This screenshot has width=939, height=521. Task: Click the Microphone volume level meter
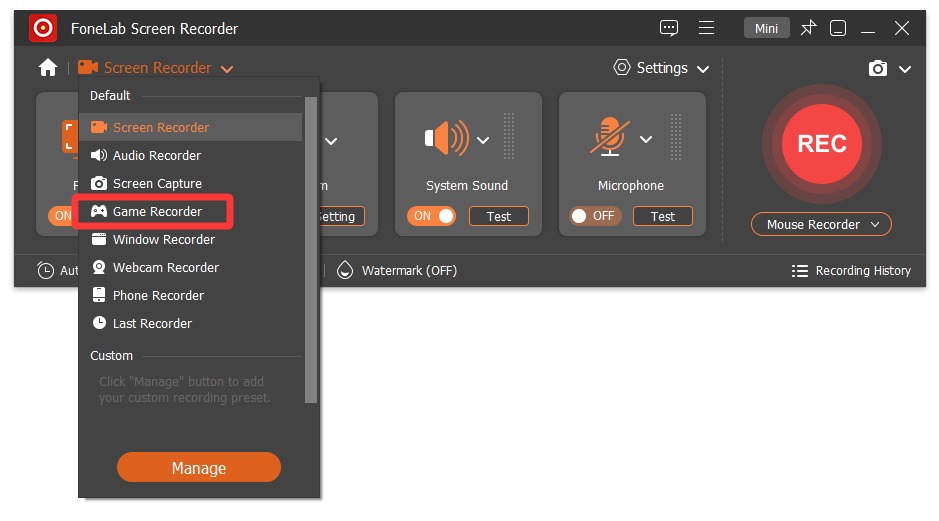[676, 137]
